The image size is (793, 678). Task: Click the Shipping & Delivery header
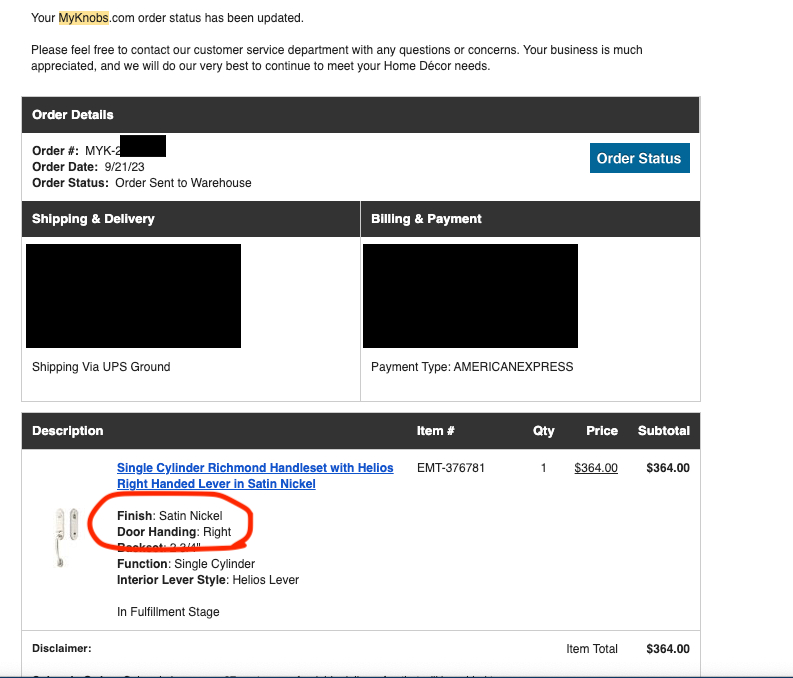click(93, 219)
